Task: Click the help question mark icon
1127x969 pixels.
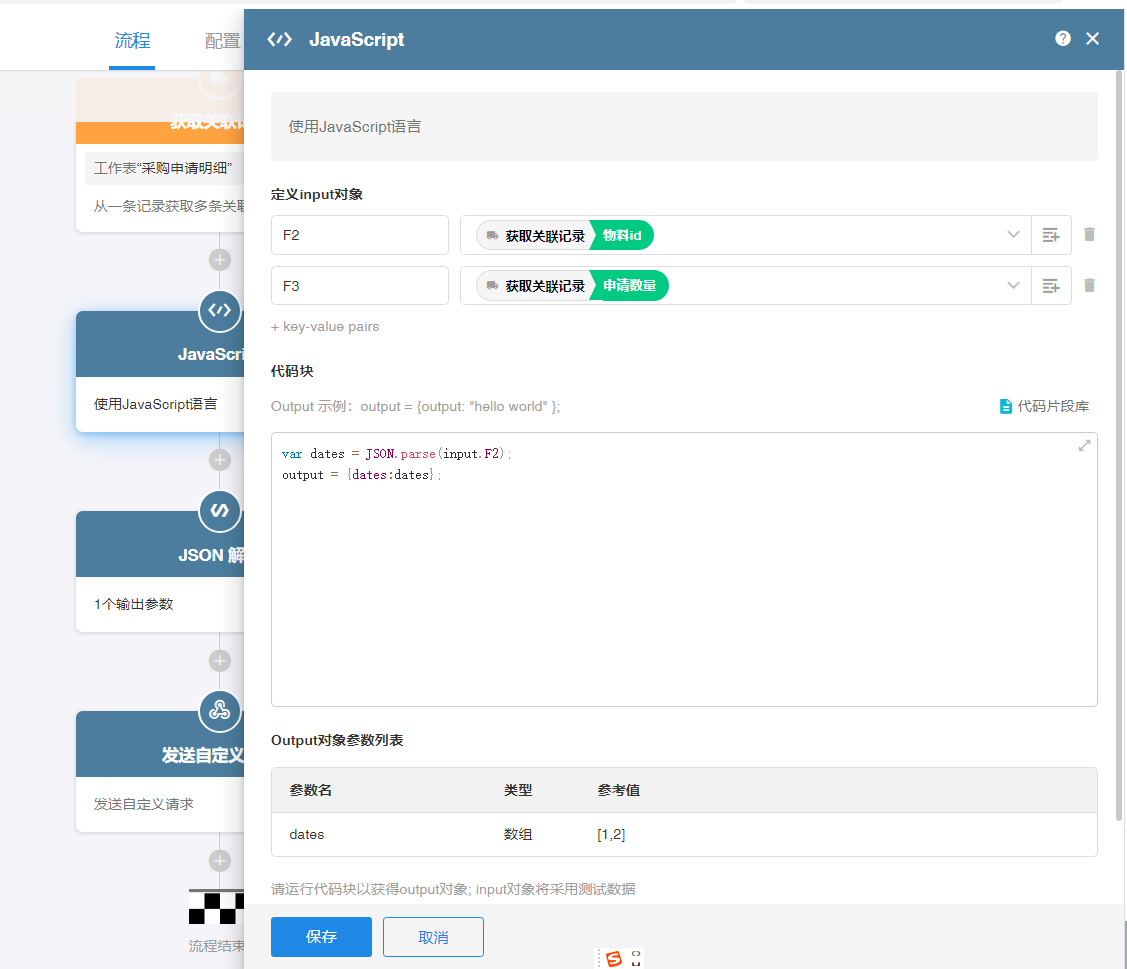Action: pos(1062,39)
